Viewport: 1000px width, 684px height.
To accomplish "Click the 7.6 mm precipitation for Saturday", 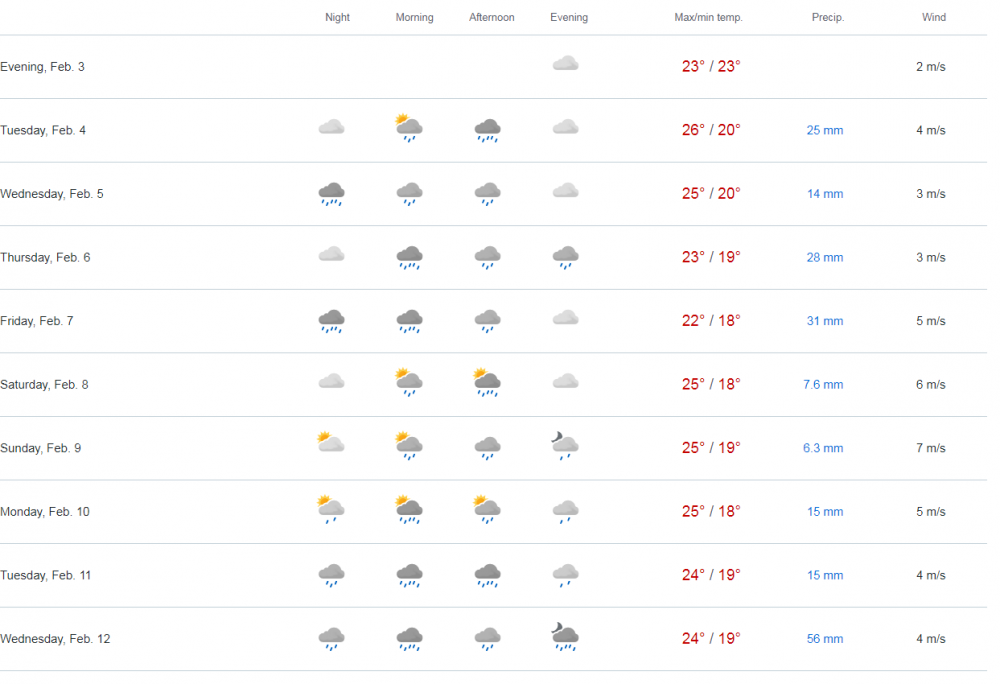I will [824, 384].
